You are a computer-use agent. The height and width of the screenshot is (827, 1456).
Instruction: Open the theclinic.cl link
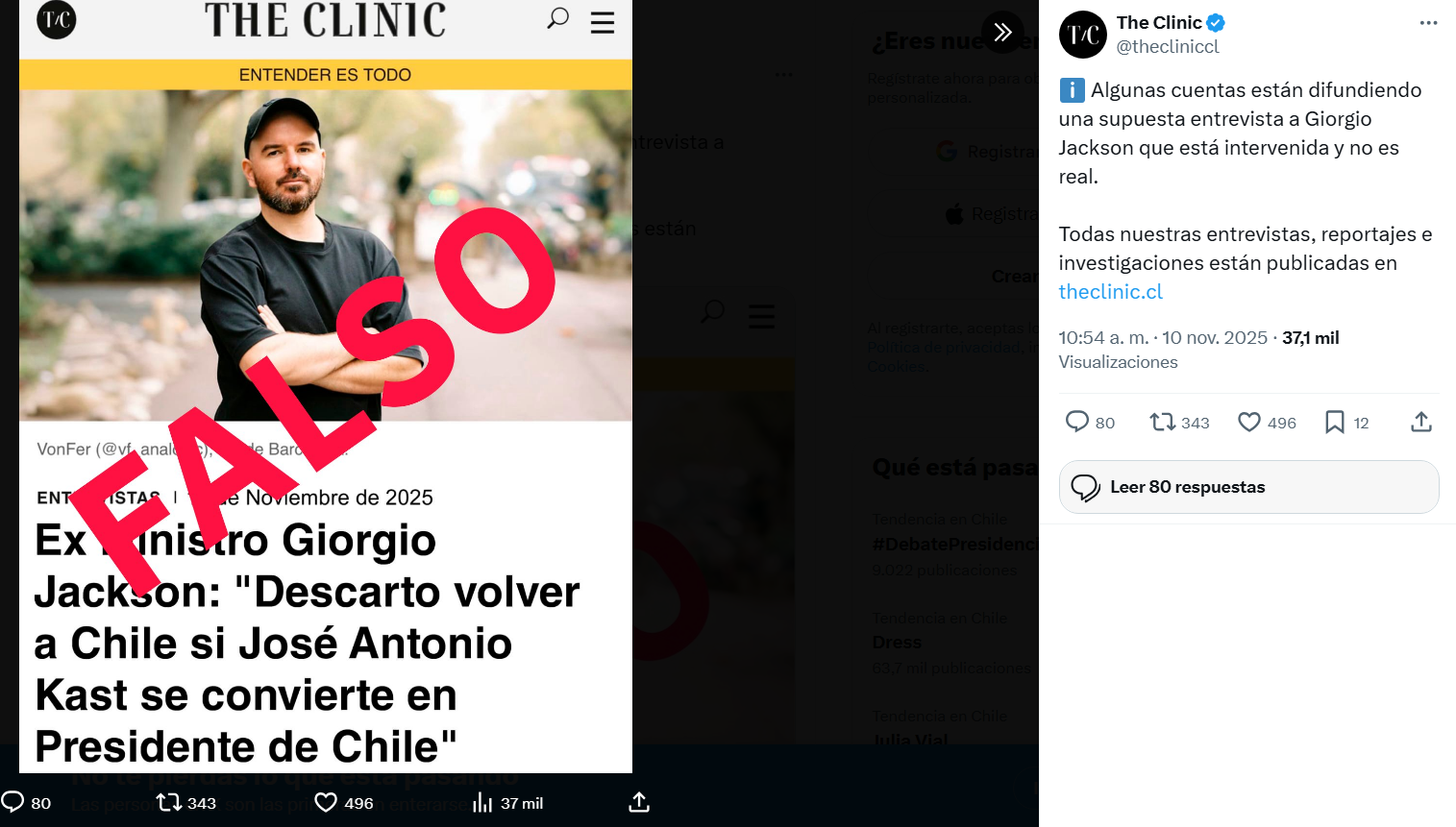[1110, 292]
